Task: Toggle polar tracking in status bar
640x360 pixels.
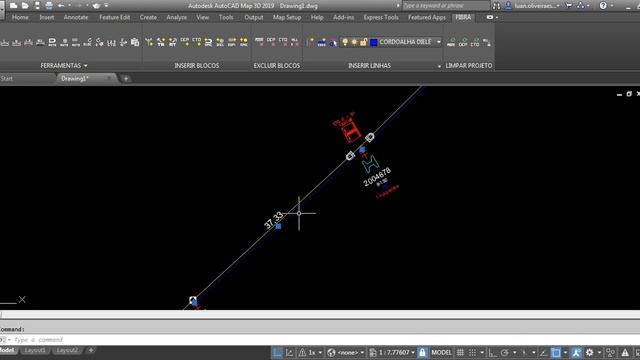Action: [x=505, y=352]
